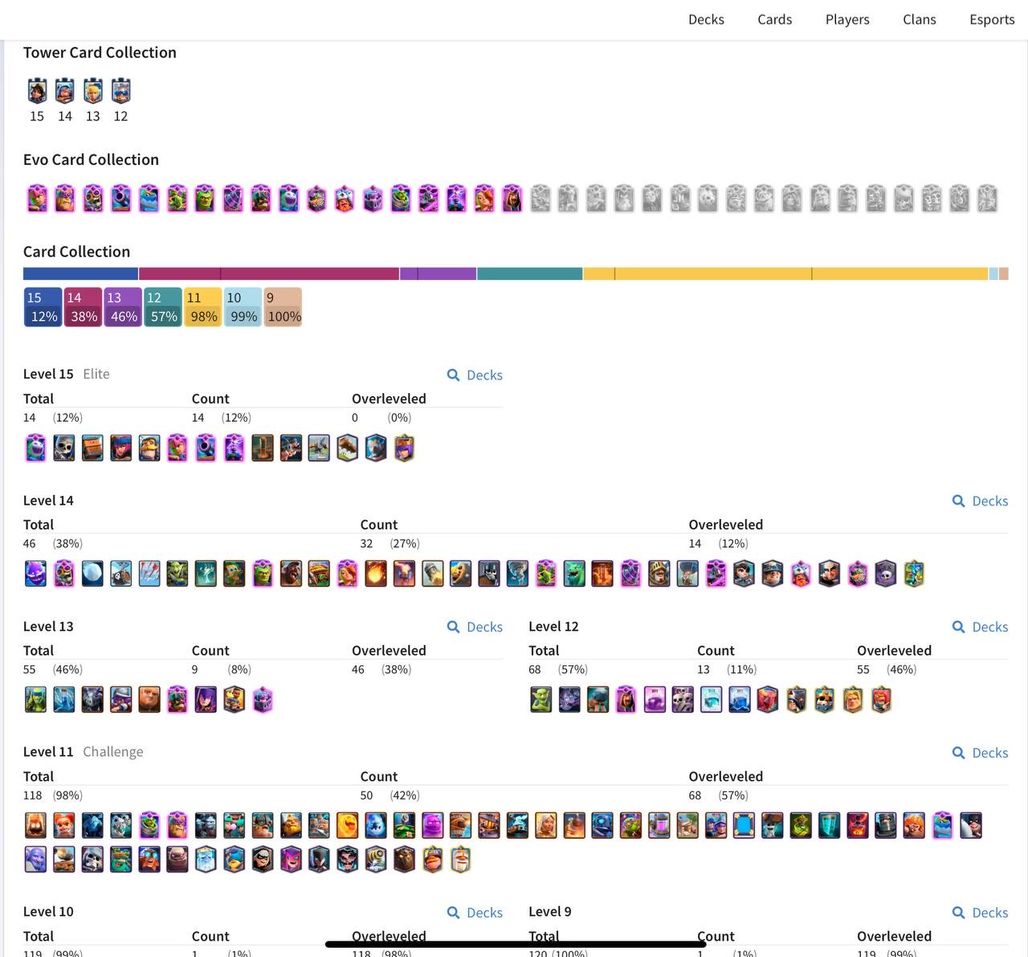The width and height of the screenshot is (1028, 957).
Task: Search decks for Level 11 cards
Action: [980, 752]
